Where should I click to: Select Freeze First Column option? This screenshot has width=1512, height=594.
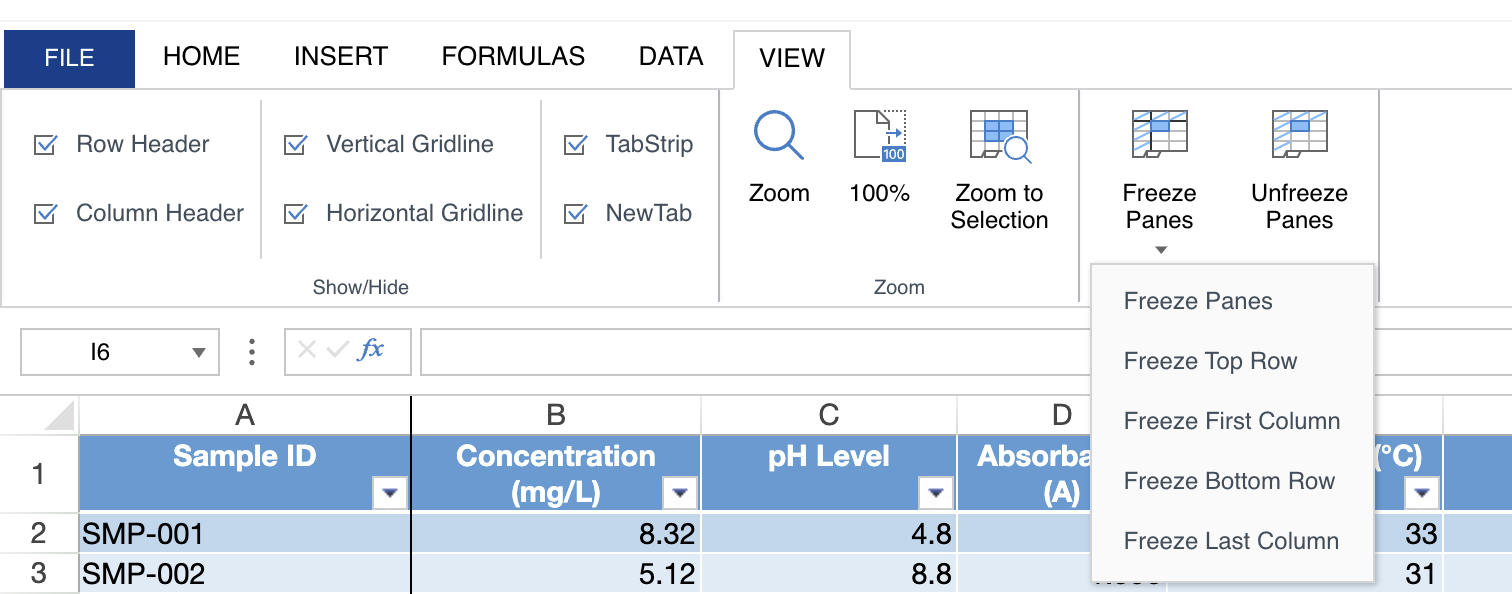coord(1231,421)
